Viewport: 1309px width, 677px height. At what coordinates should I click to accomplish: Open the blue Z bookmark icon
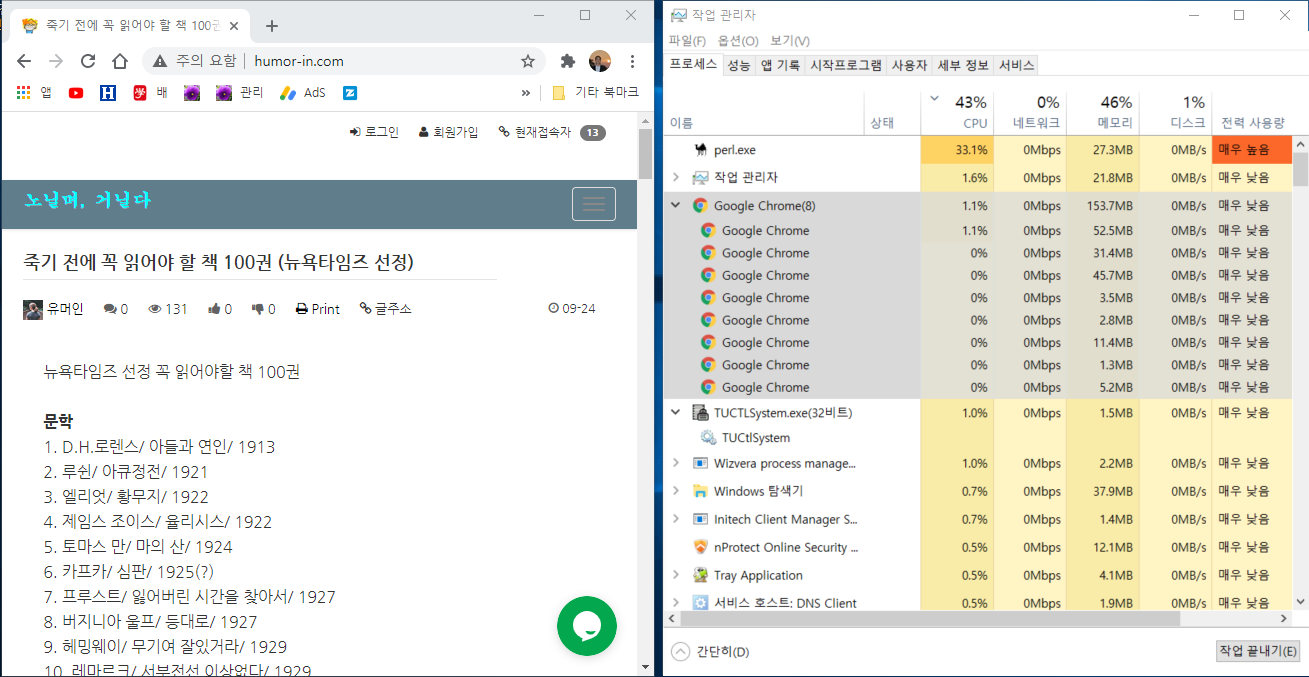(x=350, y=92)
